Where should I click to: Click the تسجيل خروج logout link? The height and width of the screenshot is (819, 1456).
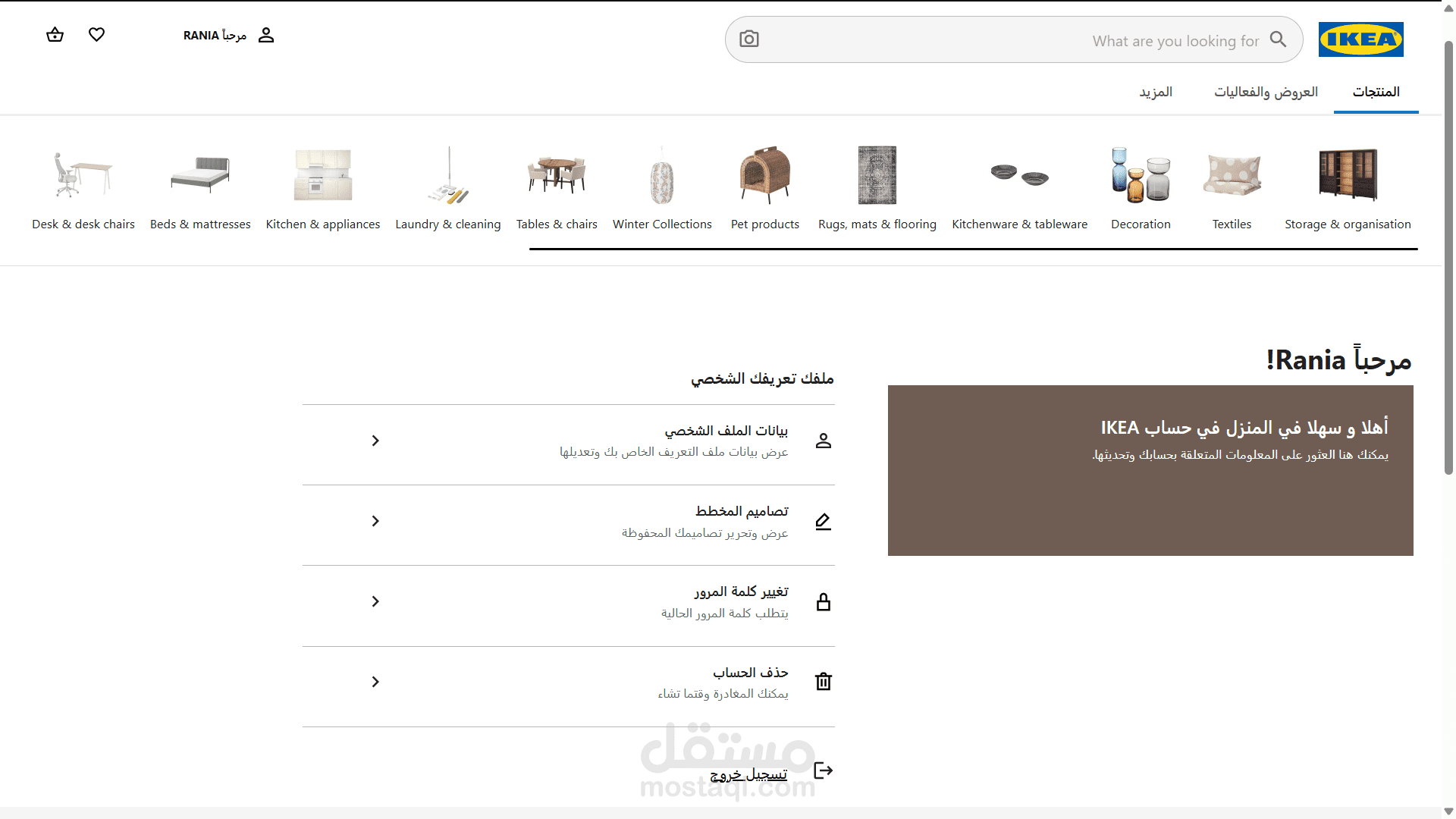click(x=748, y=774)
